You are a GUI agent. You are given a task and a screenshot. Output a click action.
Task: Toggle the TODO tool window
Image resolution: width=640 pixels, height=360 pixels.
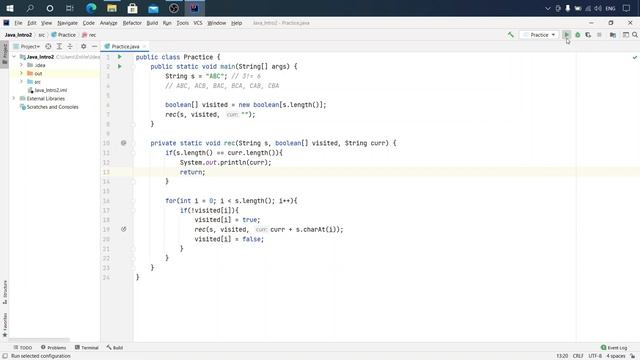pos(22,347)
